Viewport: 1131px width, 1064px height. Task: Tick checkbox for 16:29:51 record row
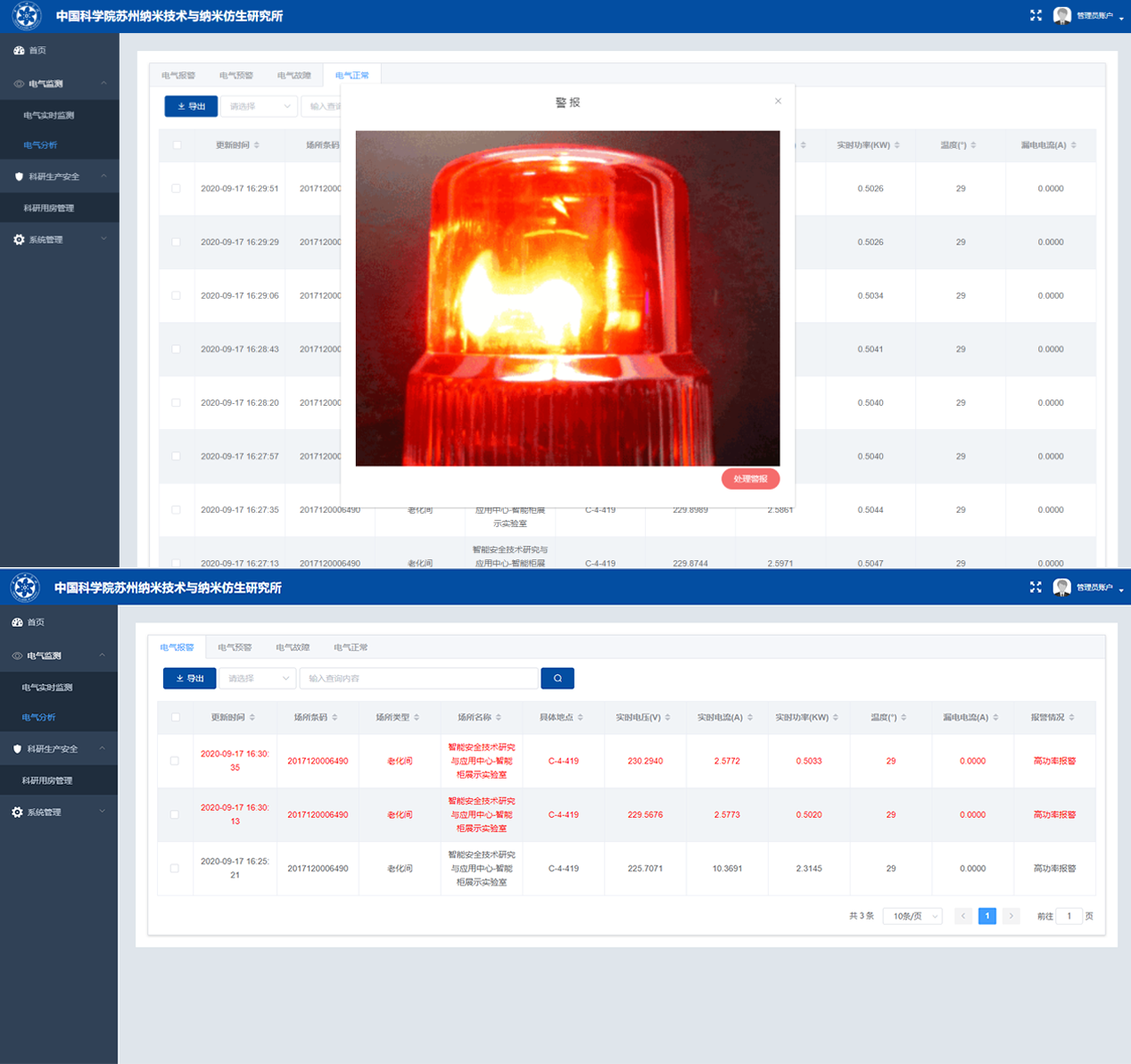(176, 189)
